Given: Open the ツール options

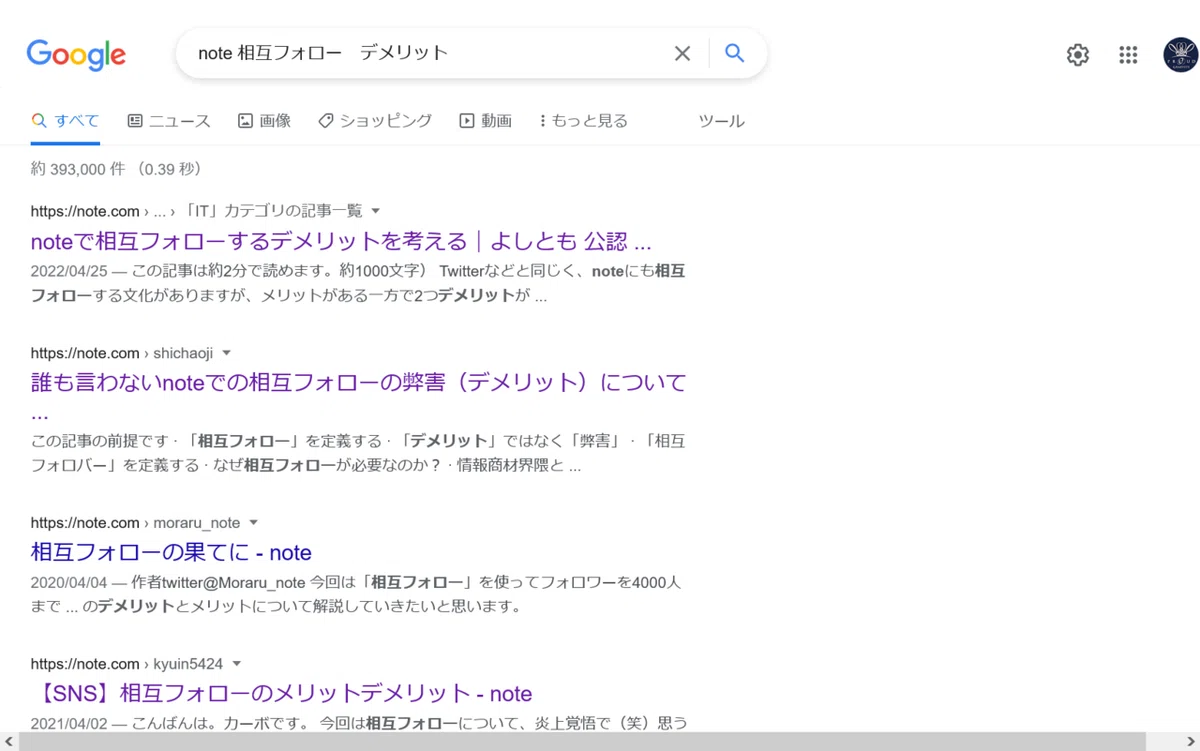Looking at the screenshot, I should click(x=721, y=121).
